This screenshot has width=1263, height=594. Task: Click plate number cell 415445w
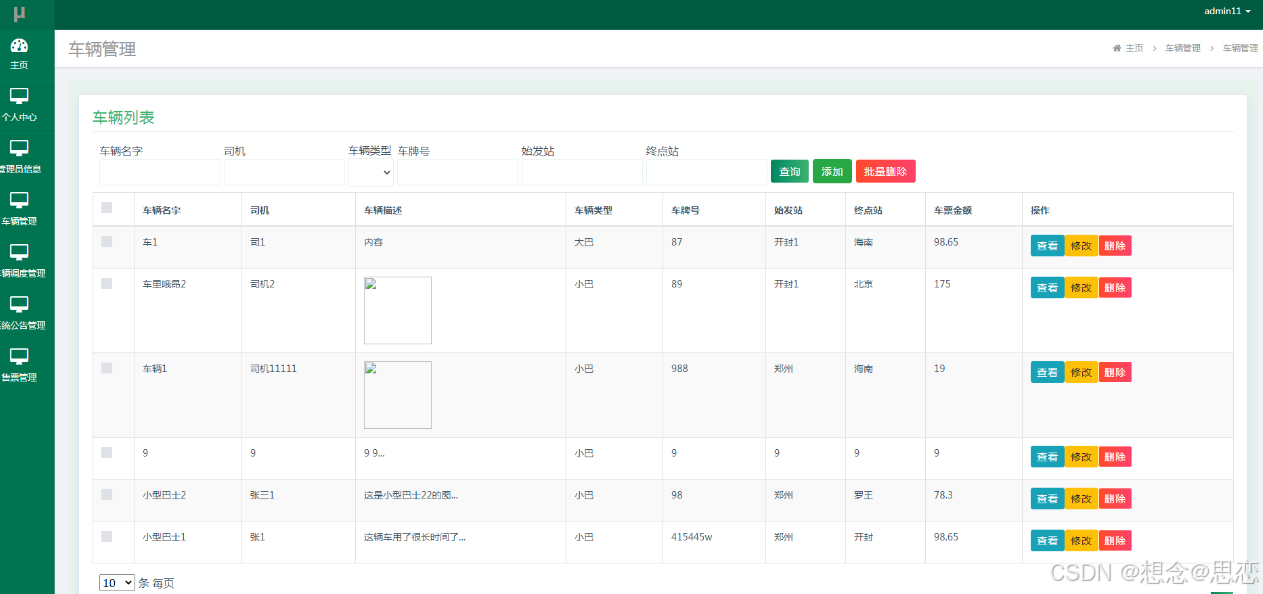tap(692, 537)
